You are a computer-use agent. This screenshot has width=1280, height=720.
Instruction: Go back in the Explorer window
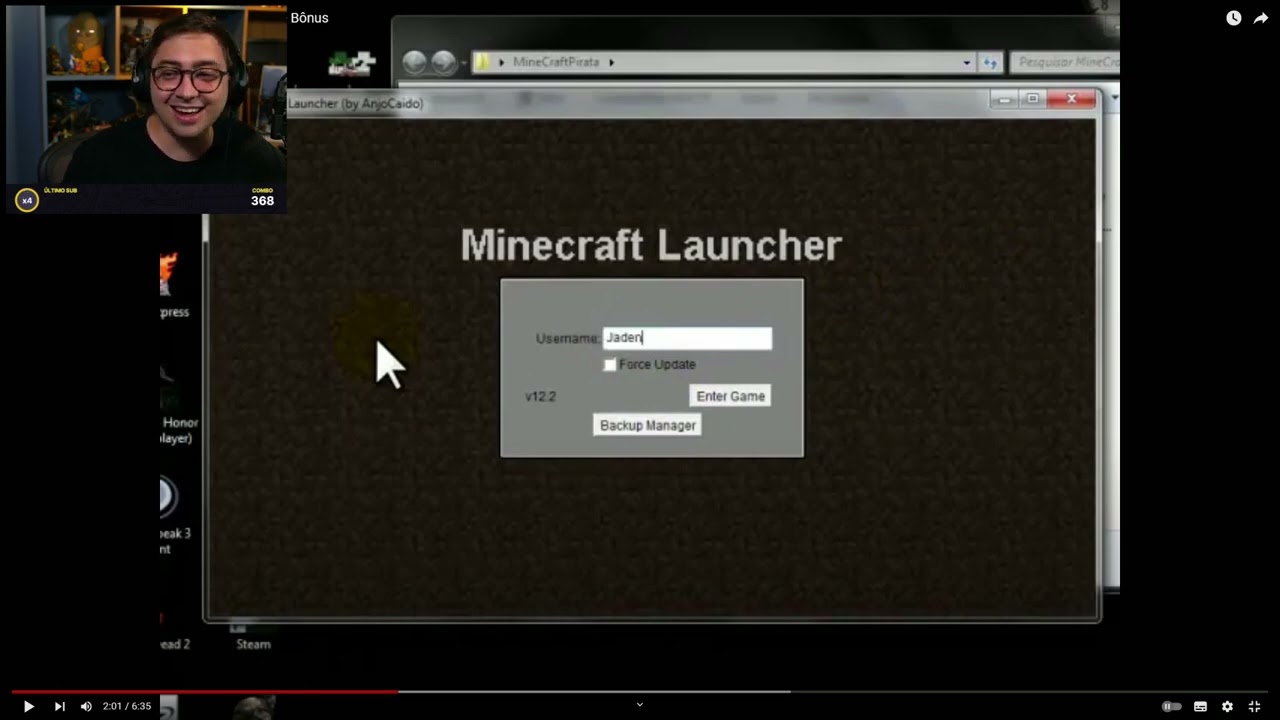pos(414,62)
